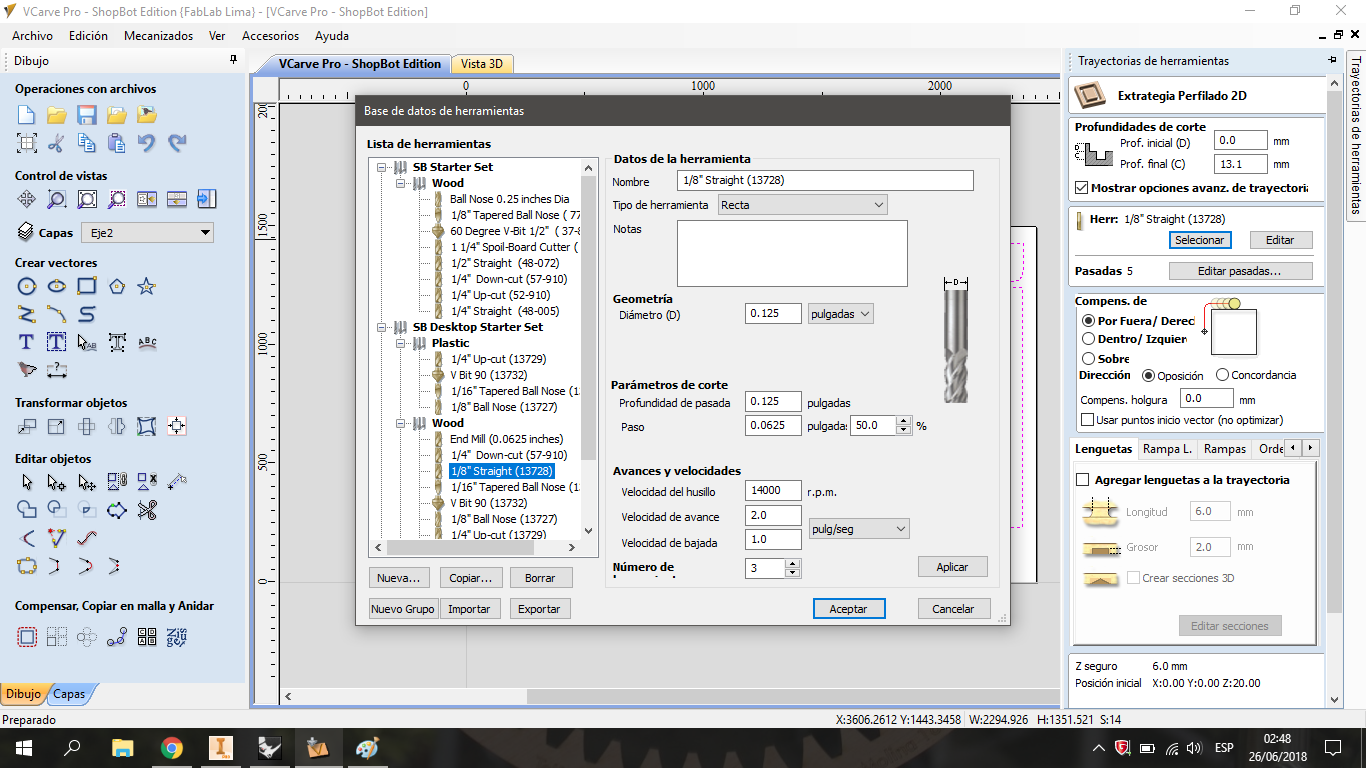Image resolution: width=1366 pixels, height=768 pixels.
Task: Select the arrow selection tool under Editar objetos
Action: click(27, 482)
